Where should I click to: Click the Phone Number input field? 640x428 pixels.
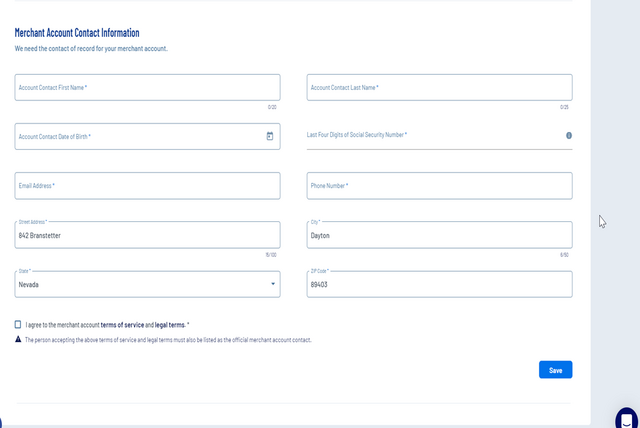pos(439,185)
